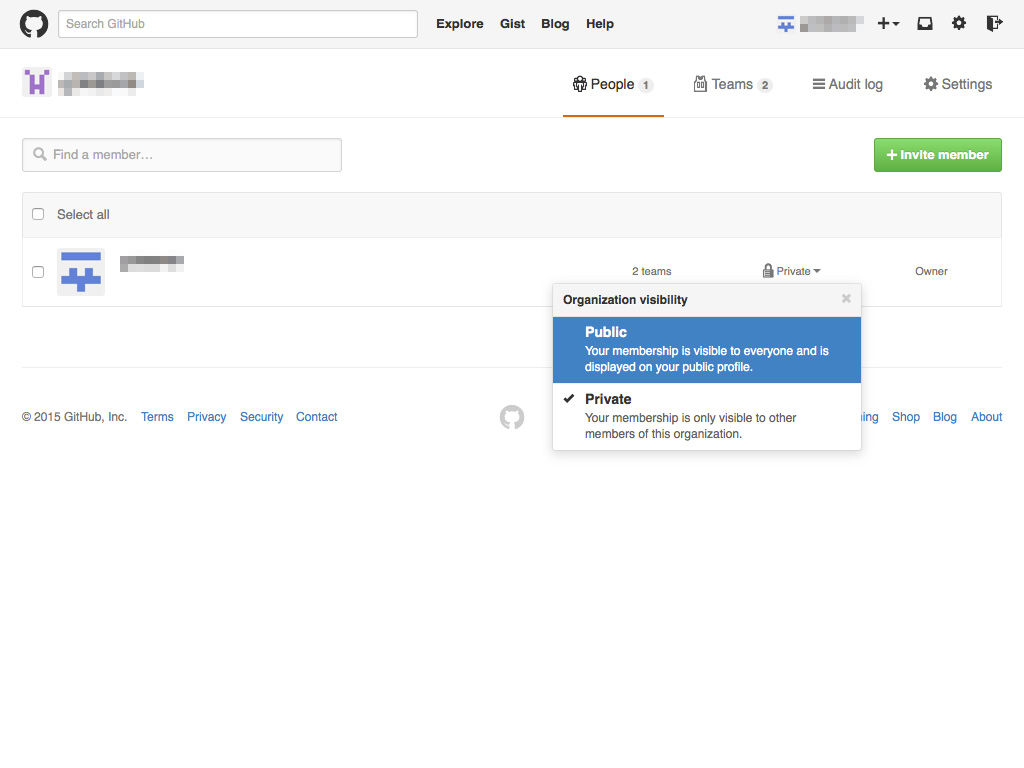The height and width of the screenshot is (768, 1024).
Task: Open the 2 teams link
Action: 651,271
